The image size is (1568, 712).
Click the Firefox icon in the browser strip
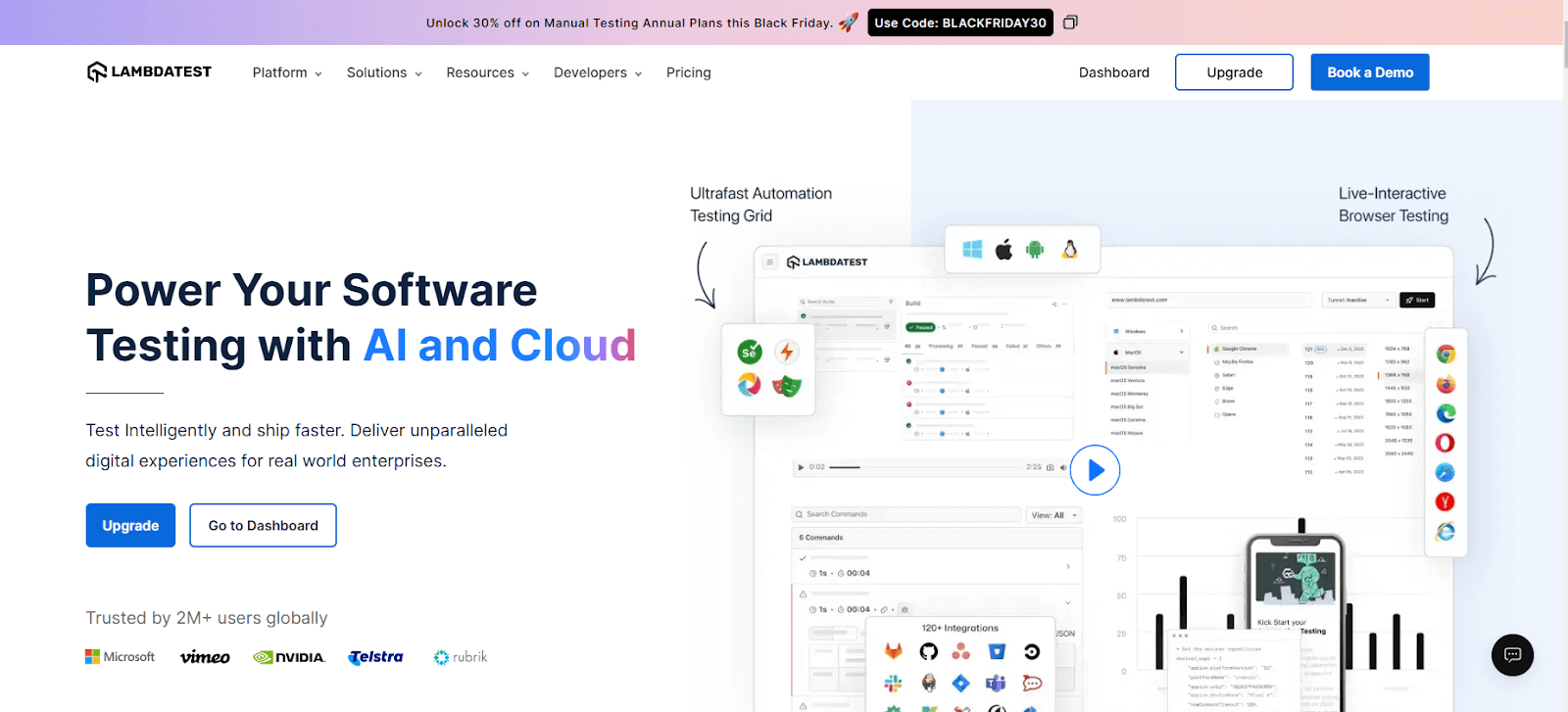coord(1445,384)
